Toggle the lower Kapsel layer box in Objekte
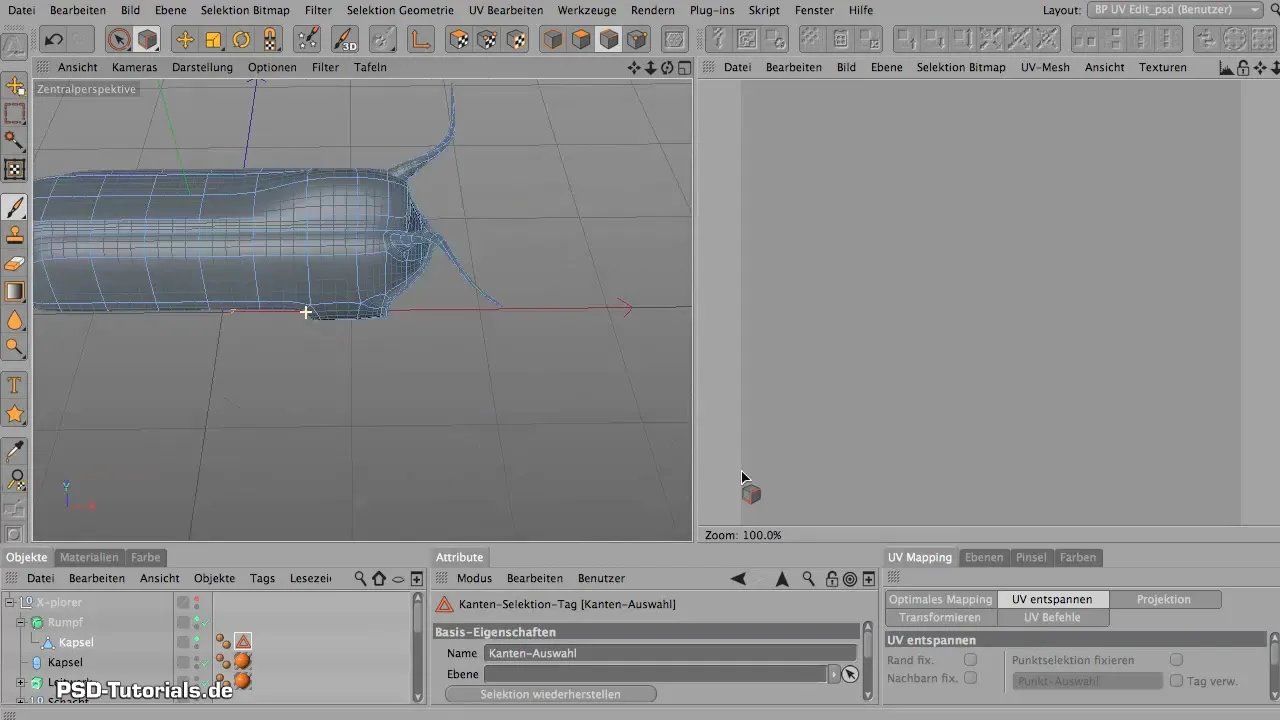 click(183, 662)
